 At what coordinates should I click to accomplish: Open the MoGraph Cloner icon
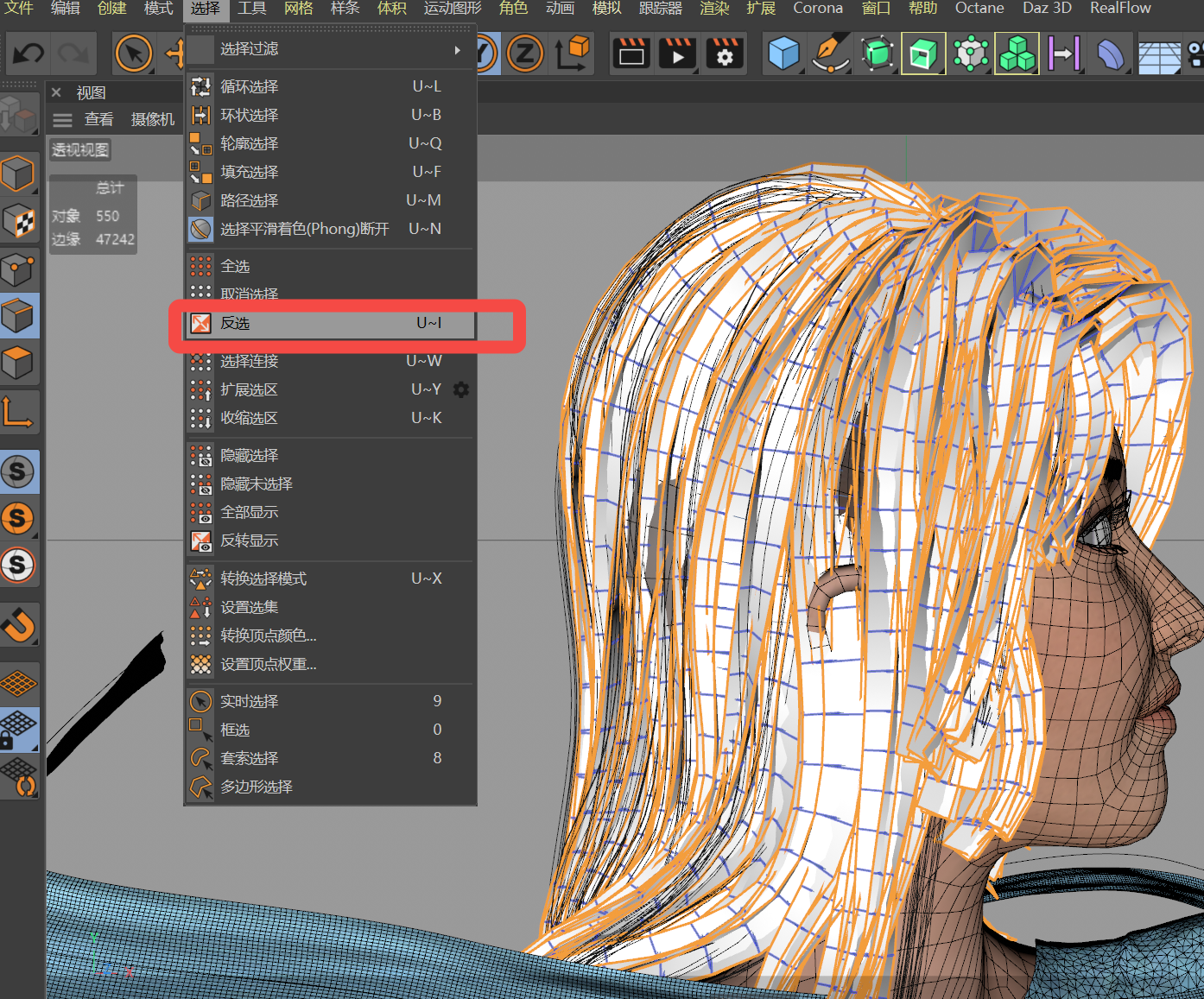971,54
